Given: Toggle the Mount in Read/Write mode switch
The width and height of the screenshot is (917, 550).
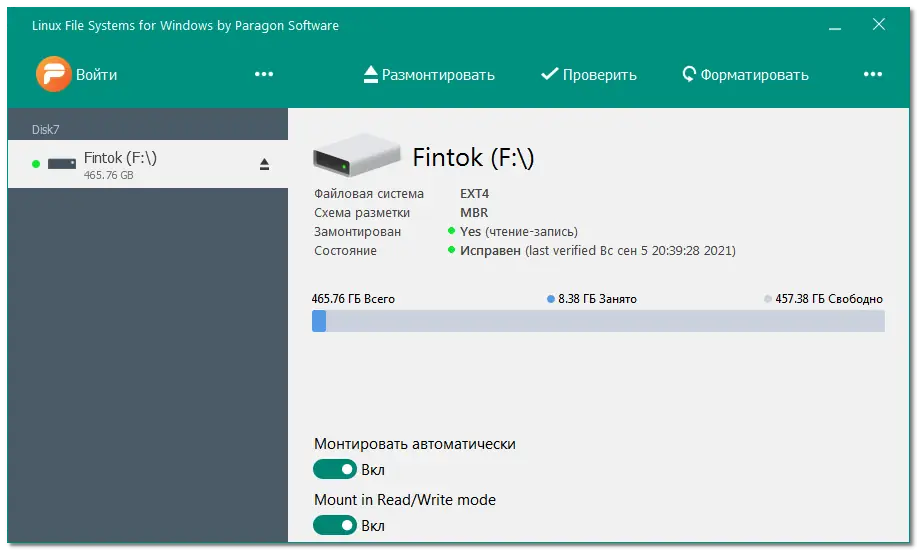Looking at the screenshot, I should (335, 525).
